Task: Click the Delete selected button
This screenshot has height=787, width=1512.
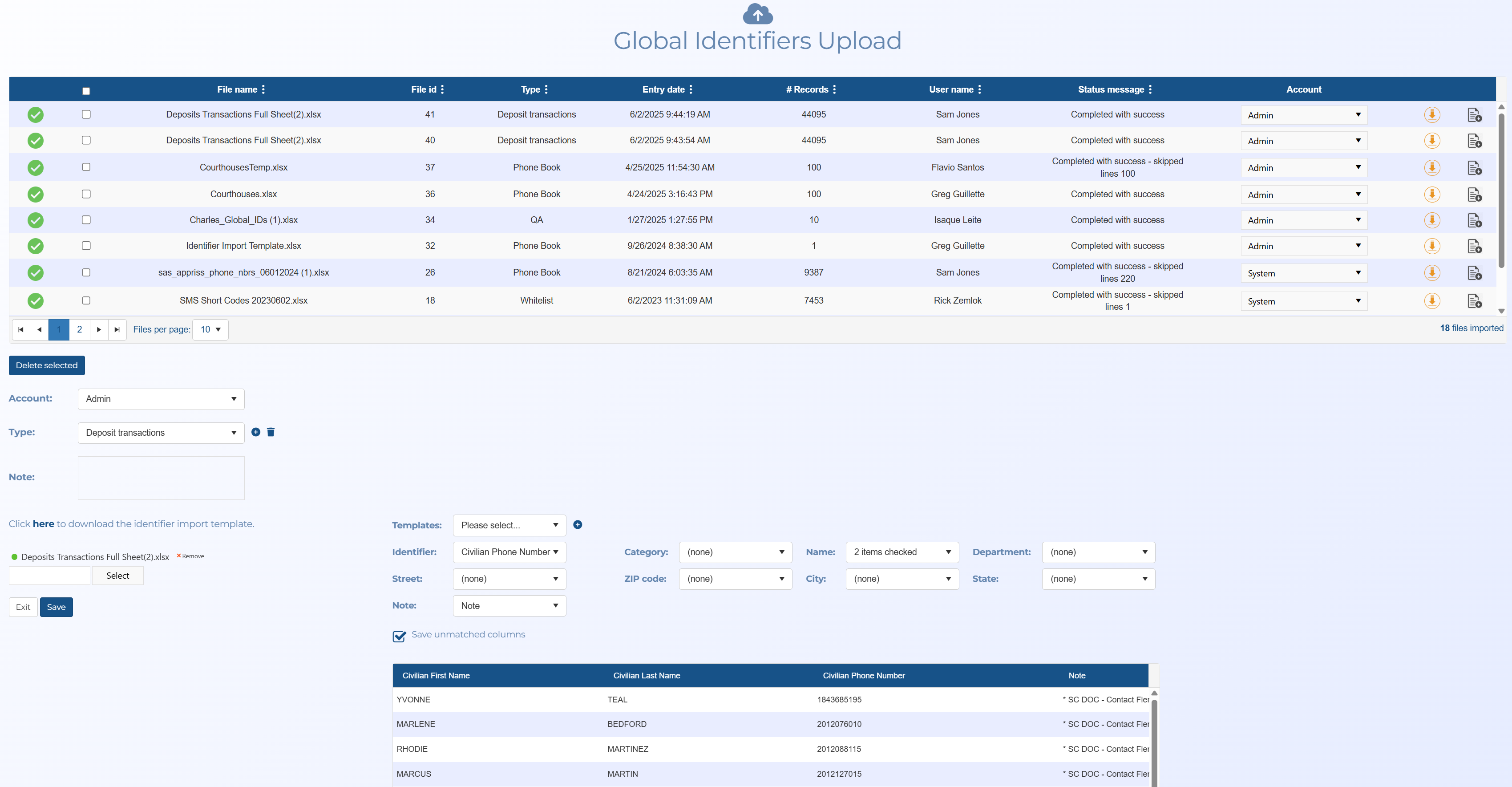Action: point(46,365)
